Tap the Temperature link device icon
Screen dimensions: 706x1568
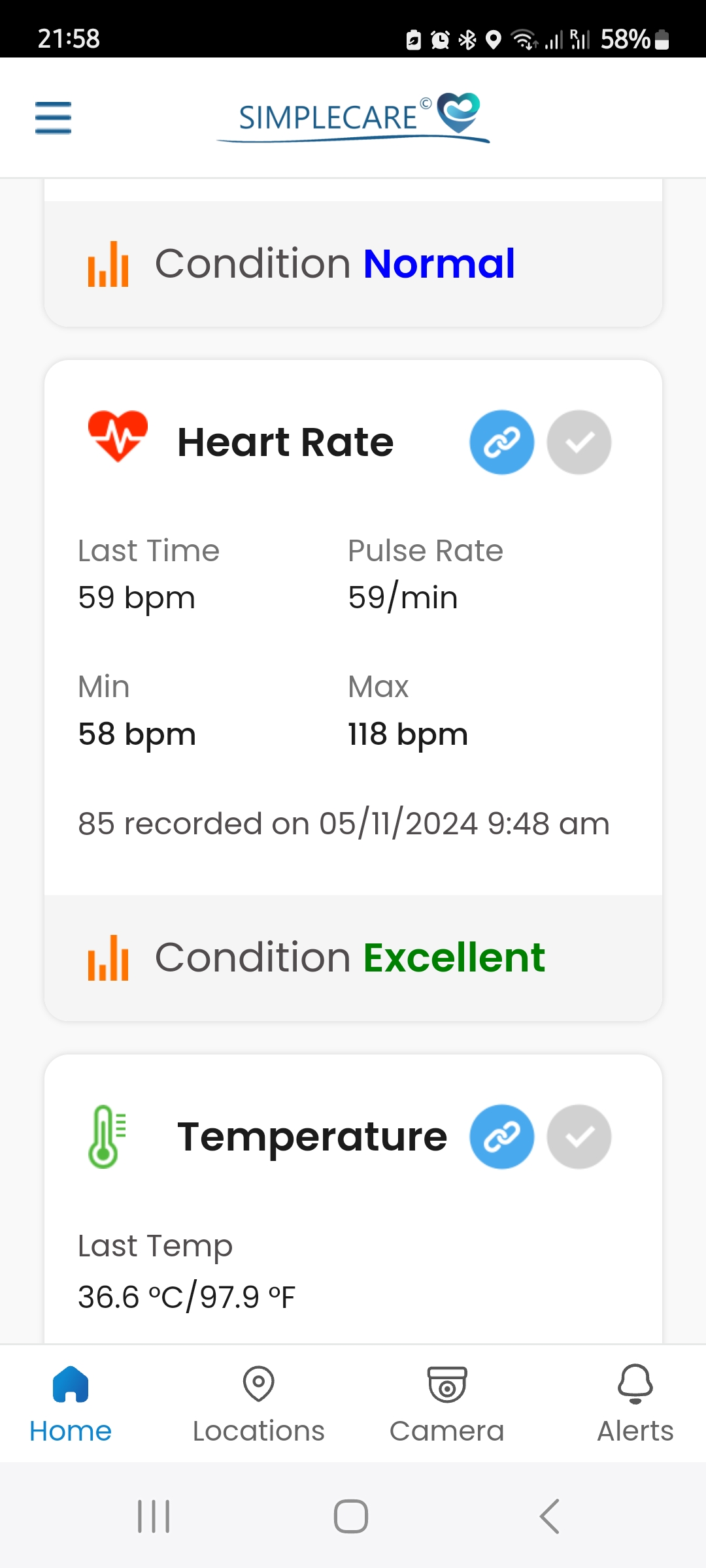click(x=501, y=1137)
